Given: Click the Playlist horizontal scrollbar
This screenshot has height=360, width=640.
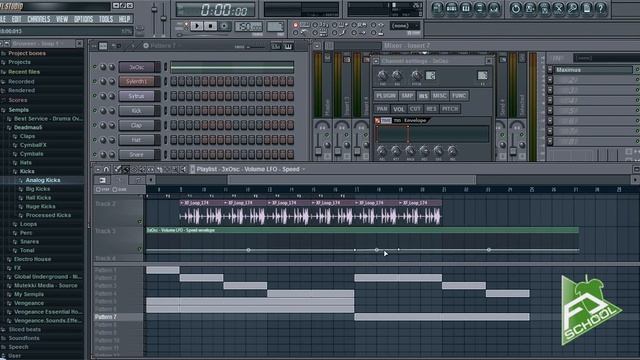Looking at the screenshot, I should point(352,180).
